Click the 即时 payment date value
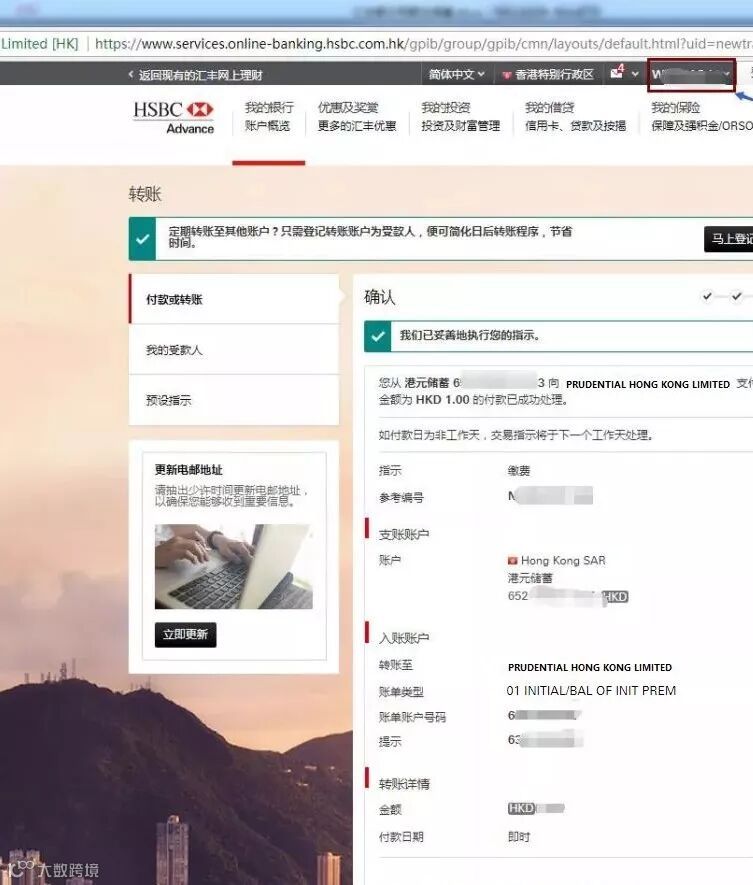This screenshot has width=753, height=885. pos(519,836)
